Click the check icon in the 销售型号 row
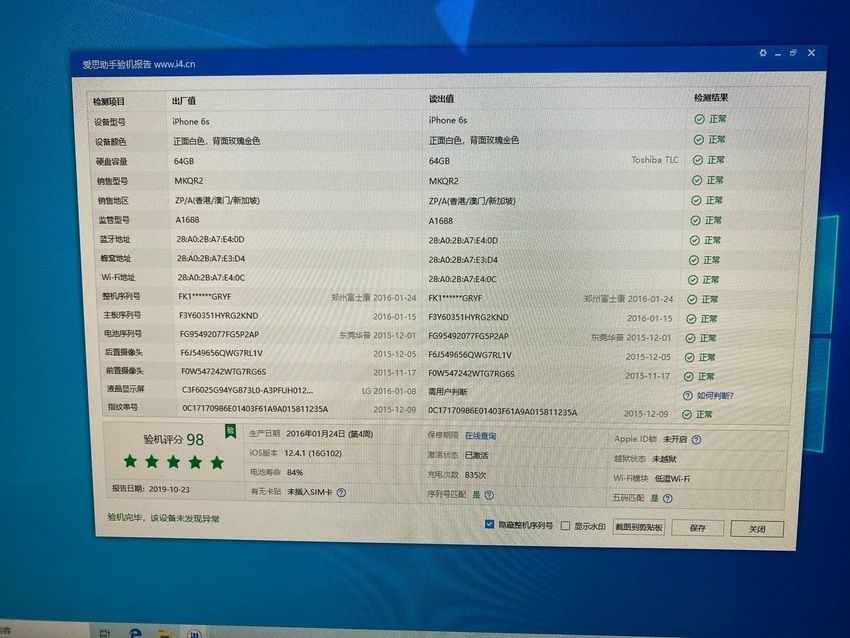 tap(697, 180)
